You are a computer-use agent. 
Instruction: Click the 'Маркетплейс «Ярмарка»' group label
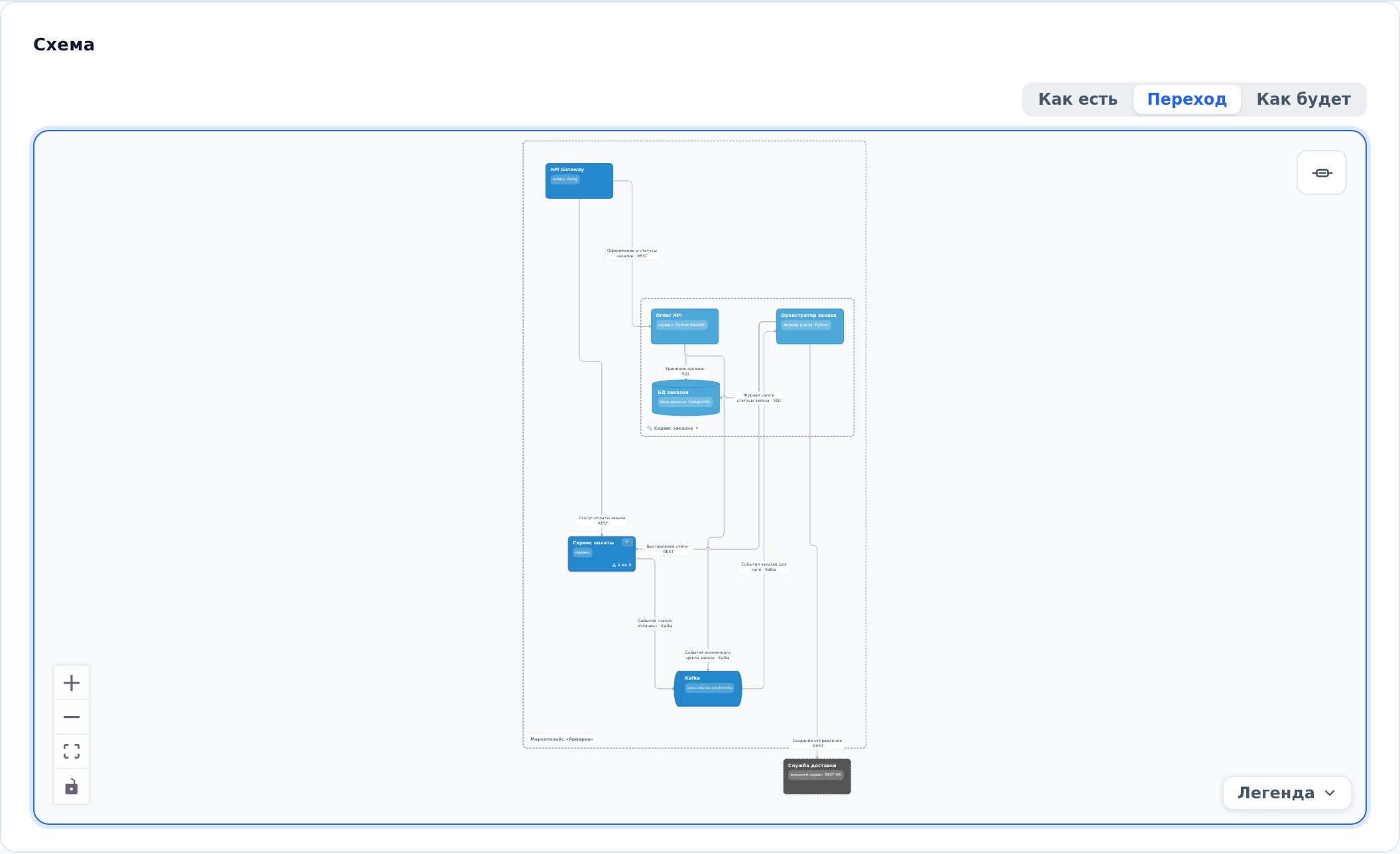tap(561, 739)
